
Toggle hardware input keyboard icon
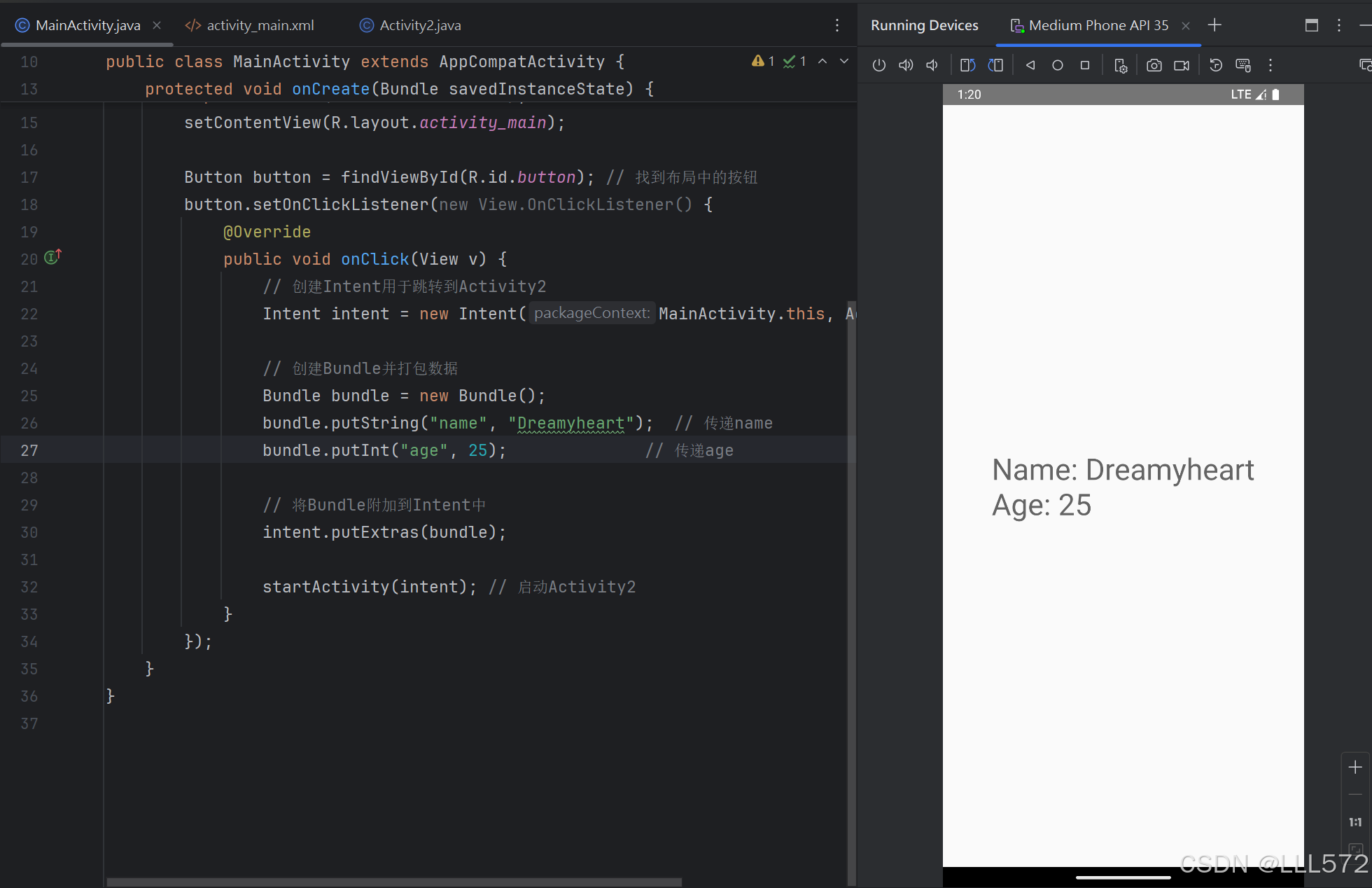[1243, 65]
